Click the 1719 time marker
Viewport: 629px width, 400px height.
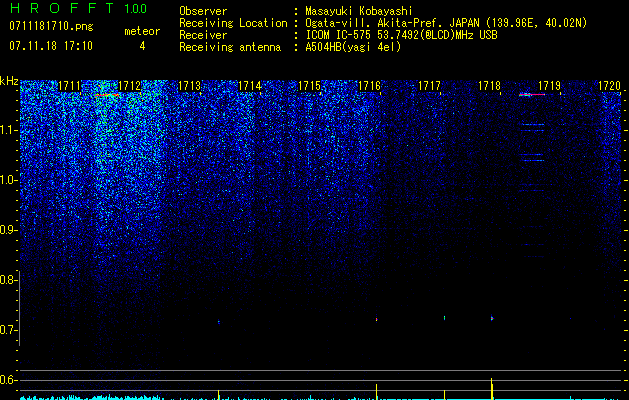[x=549, y=86]
